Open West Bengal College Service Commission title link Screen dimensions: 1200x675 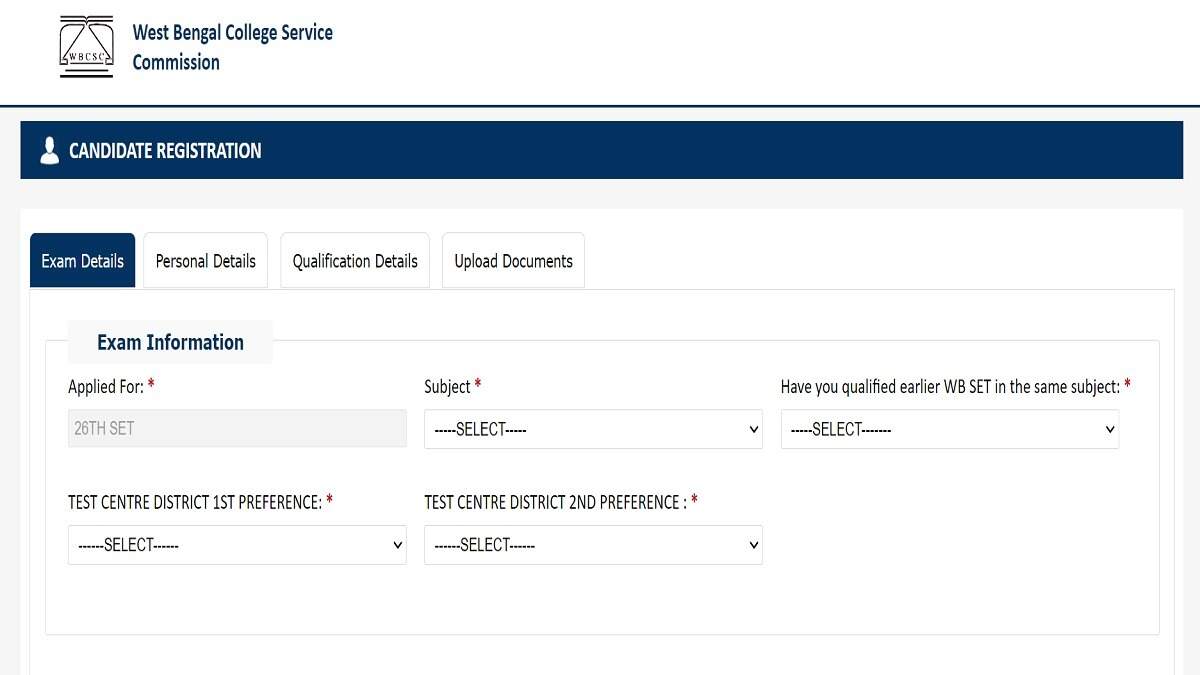tap(232, 47)
